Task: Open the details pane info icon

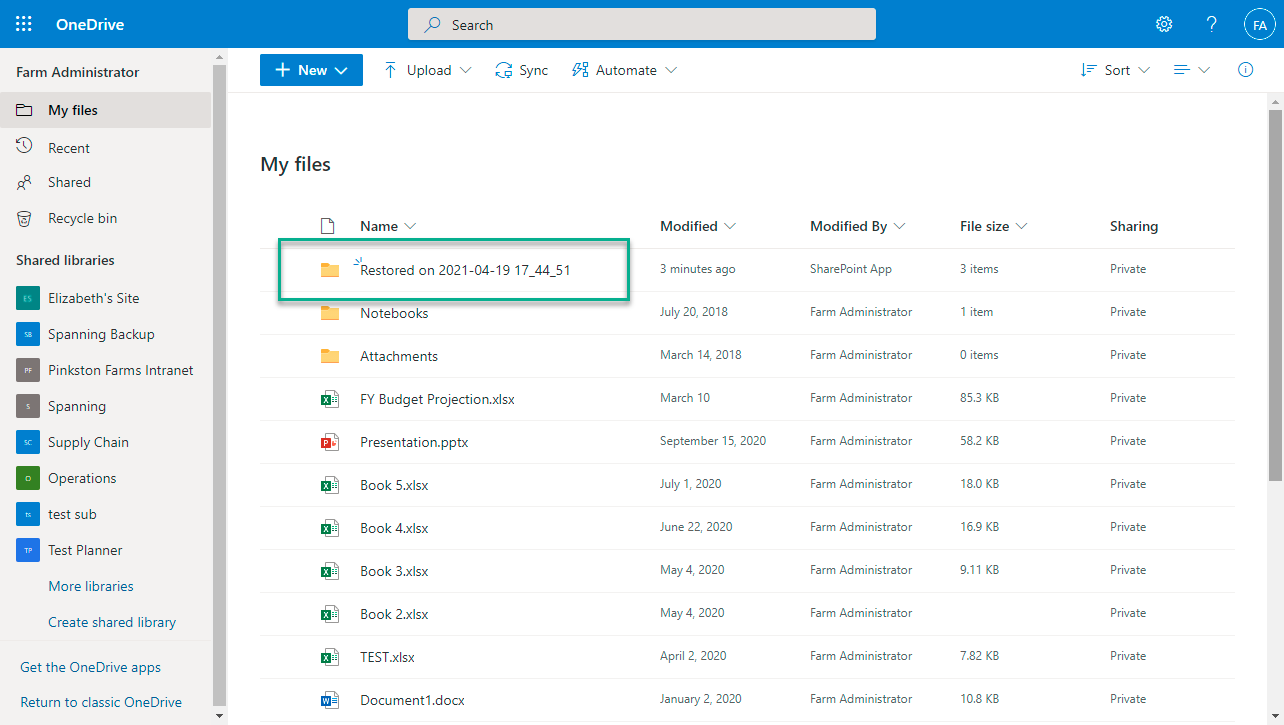Action: (x=1245, y=70)
